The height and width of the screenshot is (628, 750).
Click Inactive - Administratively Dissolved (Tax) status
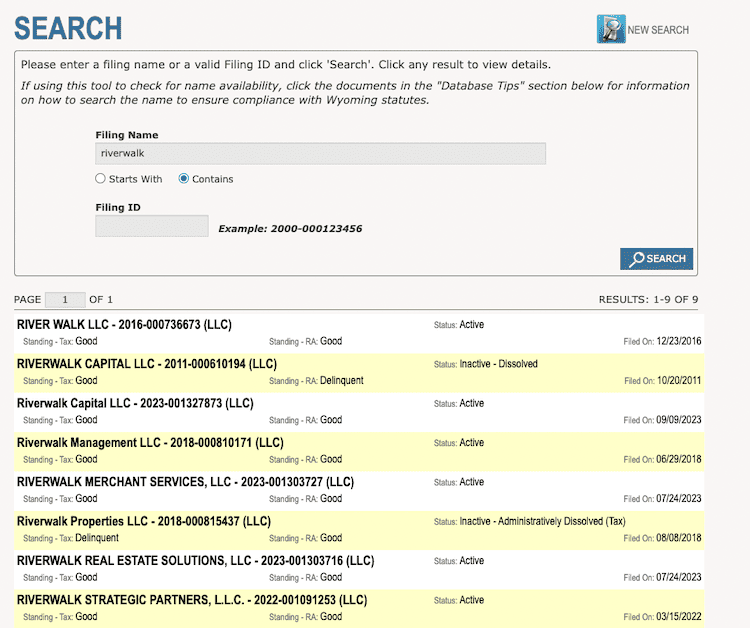click(542, 521)
